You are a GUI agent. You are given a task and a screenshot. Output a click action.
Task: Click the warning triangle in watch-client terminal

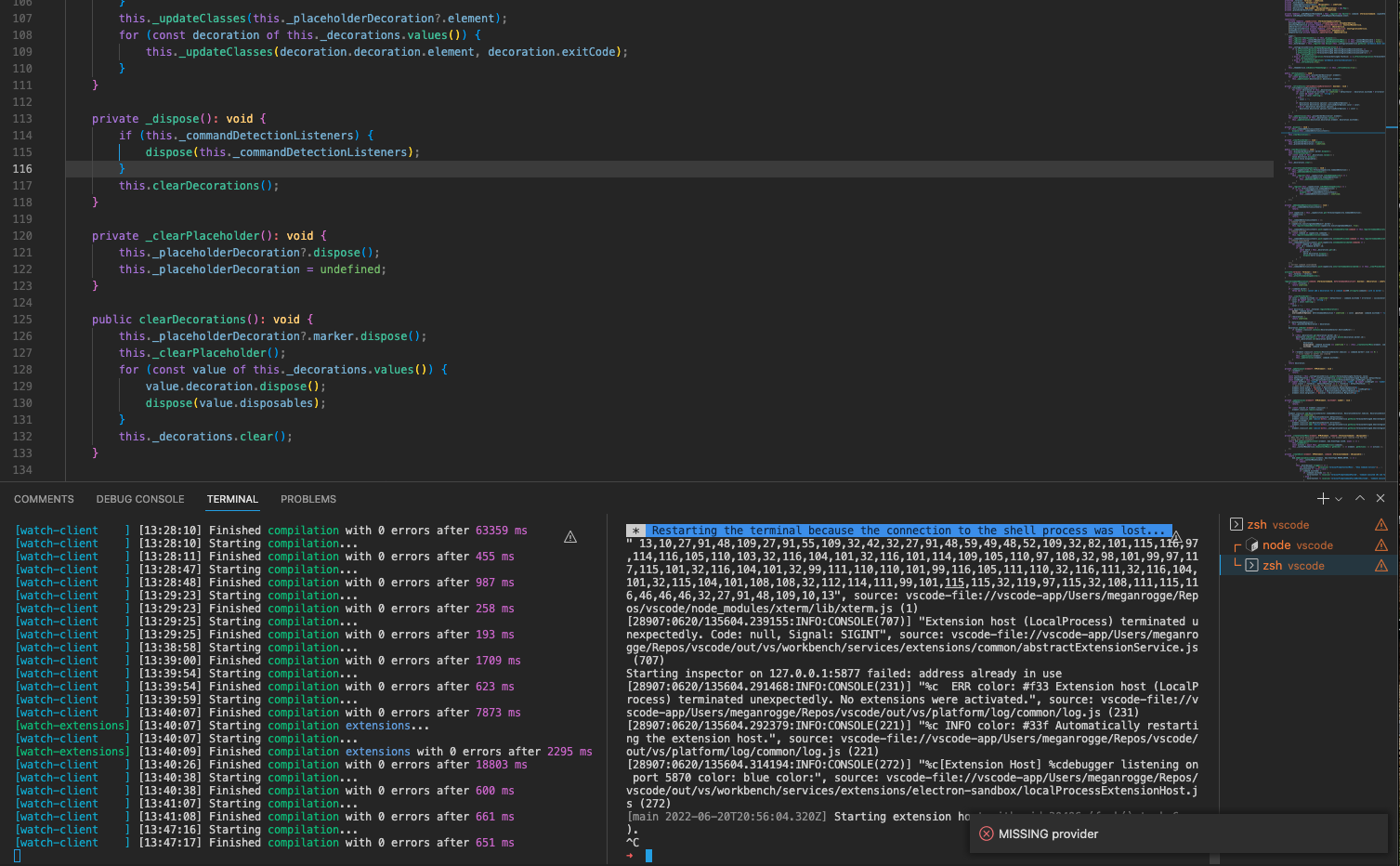click(x=570, y=537)
